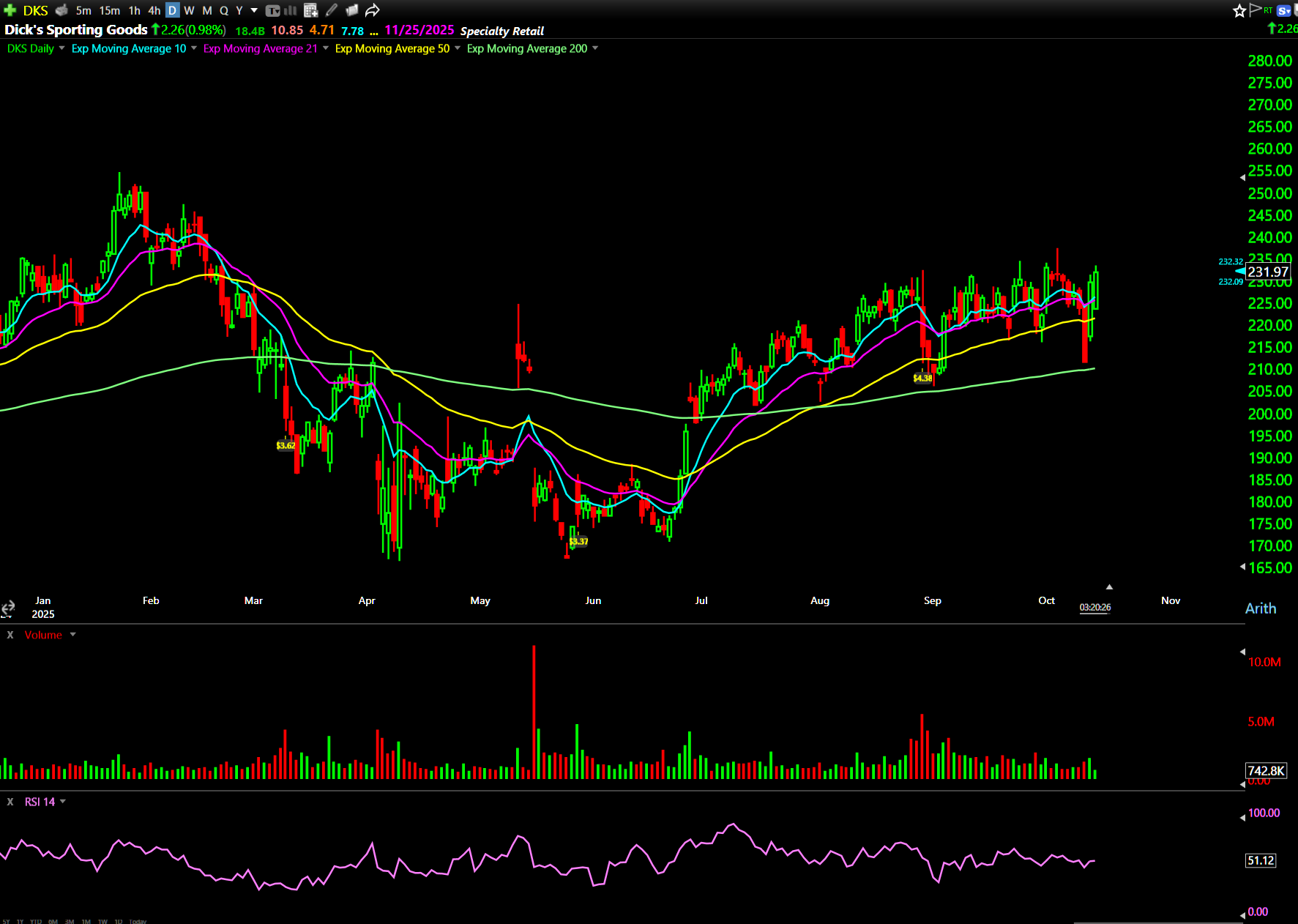This screenshot has width=1298, height=924.
Task: Switch to the W weekly timeframe
Action: pyautogui.click(x=189, y=10)
